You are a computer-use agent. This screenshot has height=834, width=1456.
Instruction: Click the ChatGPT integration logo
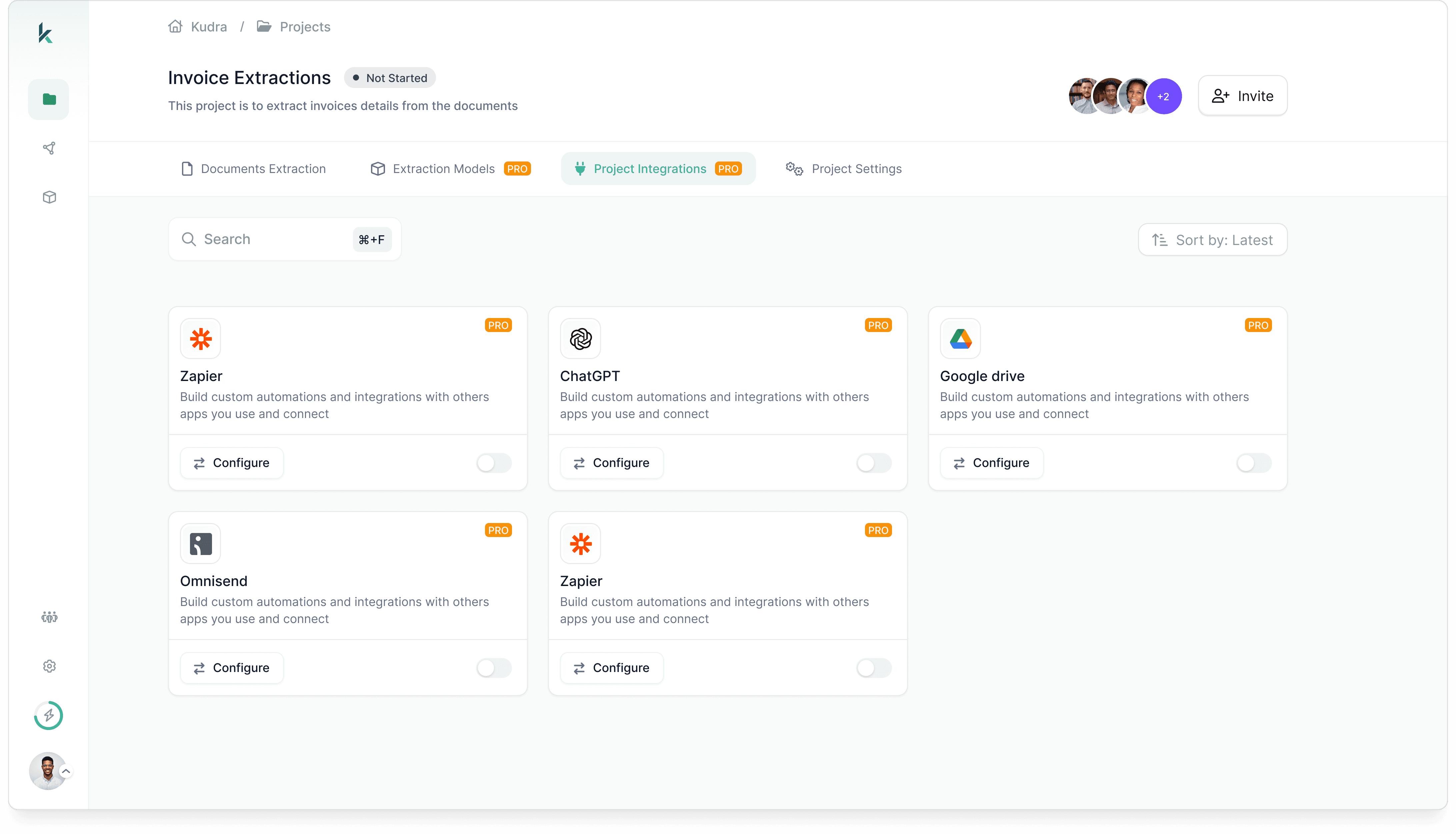coord(580,339)
